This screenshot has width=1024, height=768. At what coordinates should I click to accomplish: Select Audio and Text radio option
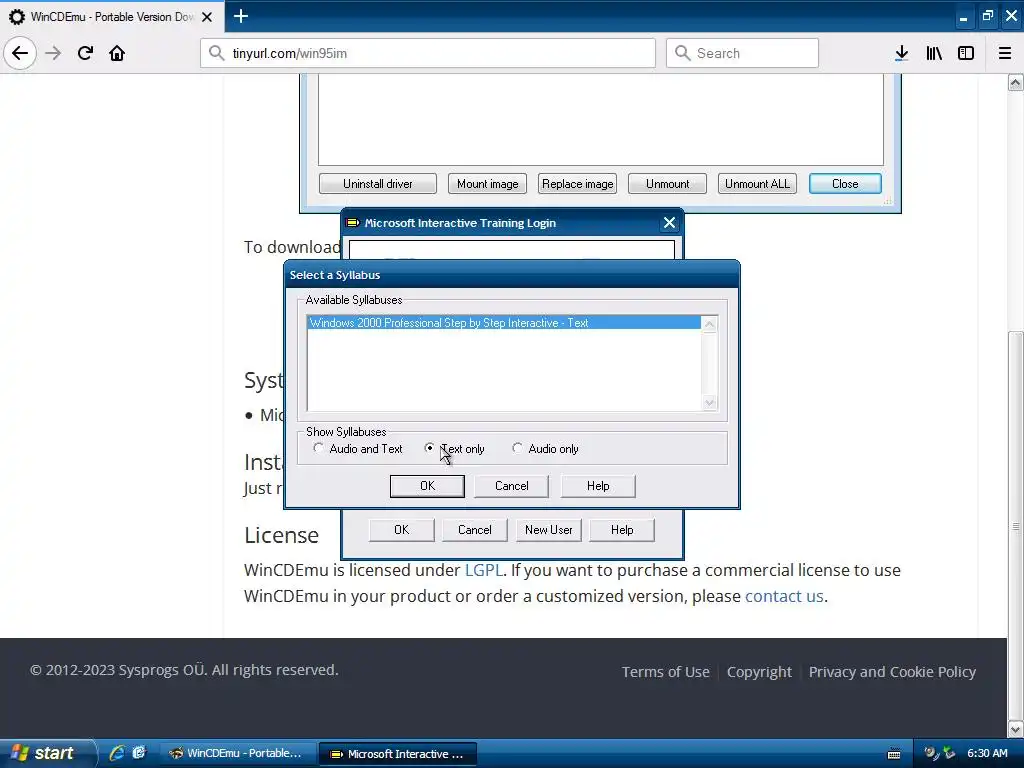coord(359,449)
